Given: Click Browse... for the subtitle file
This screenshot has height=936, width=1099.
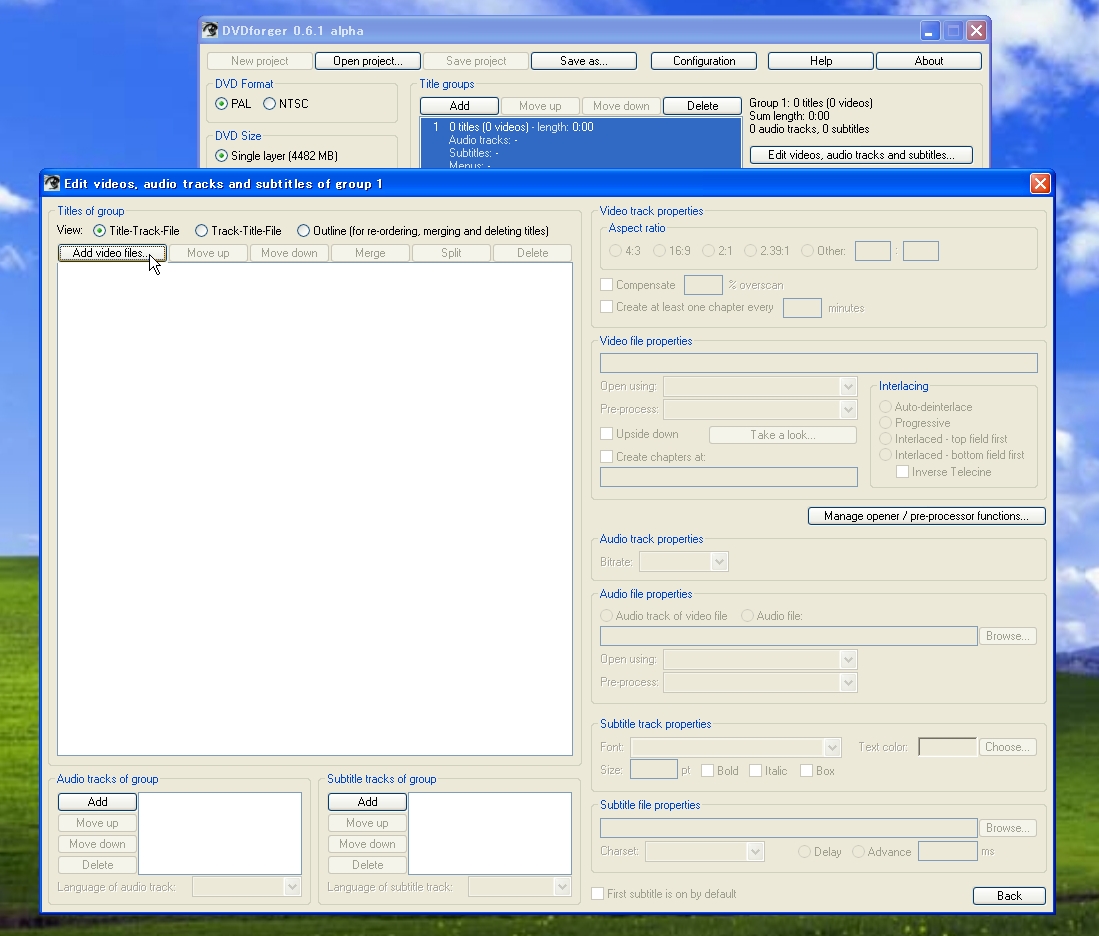Looking at the screenshot, I should [x=1007, y=828].
